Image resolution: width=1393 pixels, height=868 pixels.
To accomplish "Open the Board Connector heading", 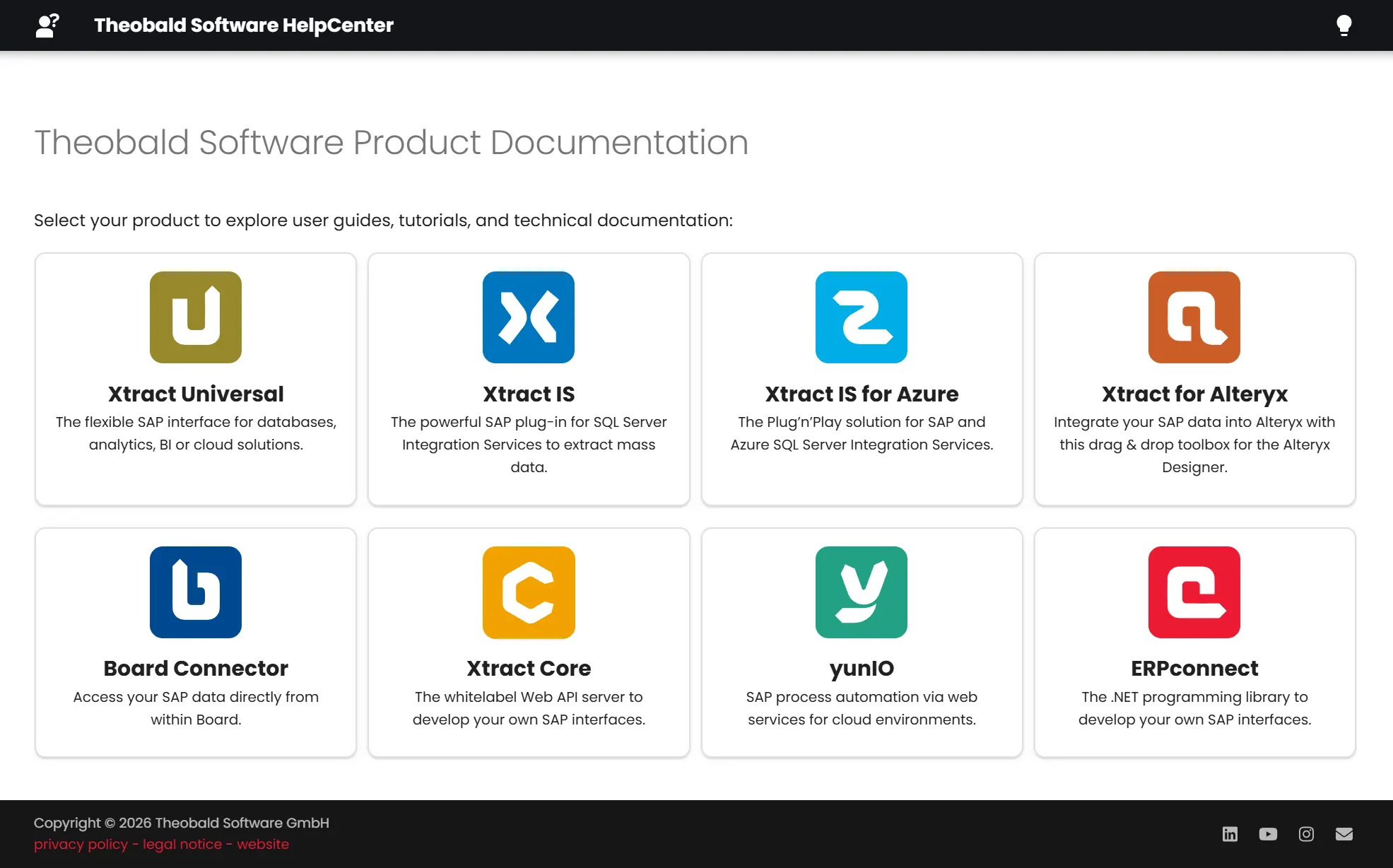I will [196, 668].
